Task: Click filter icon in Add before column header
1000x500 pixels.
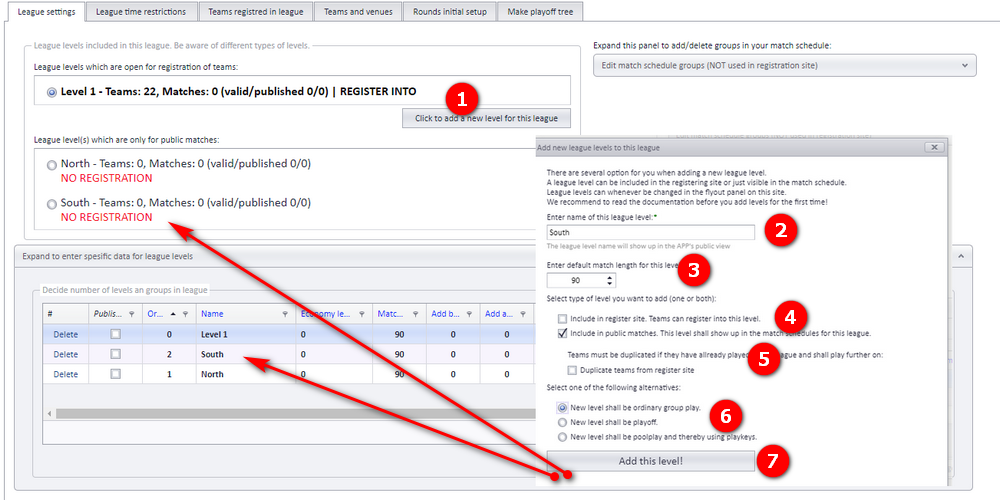Action: tap(469, 314)
